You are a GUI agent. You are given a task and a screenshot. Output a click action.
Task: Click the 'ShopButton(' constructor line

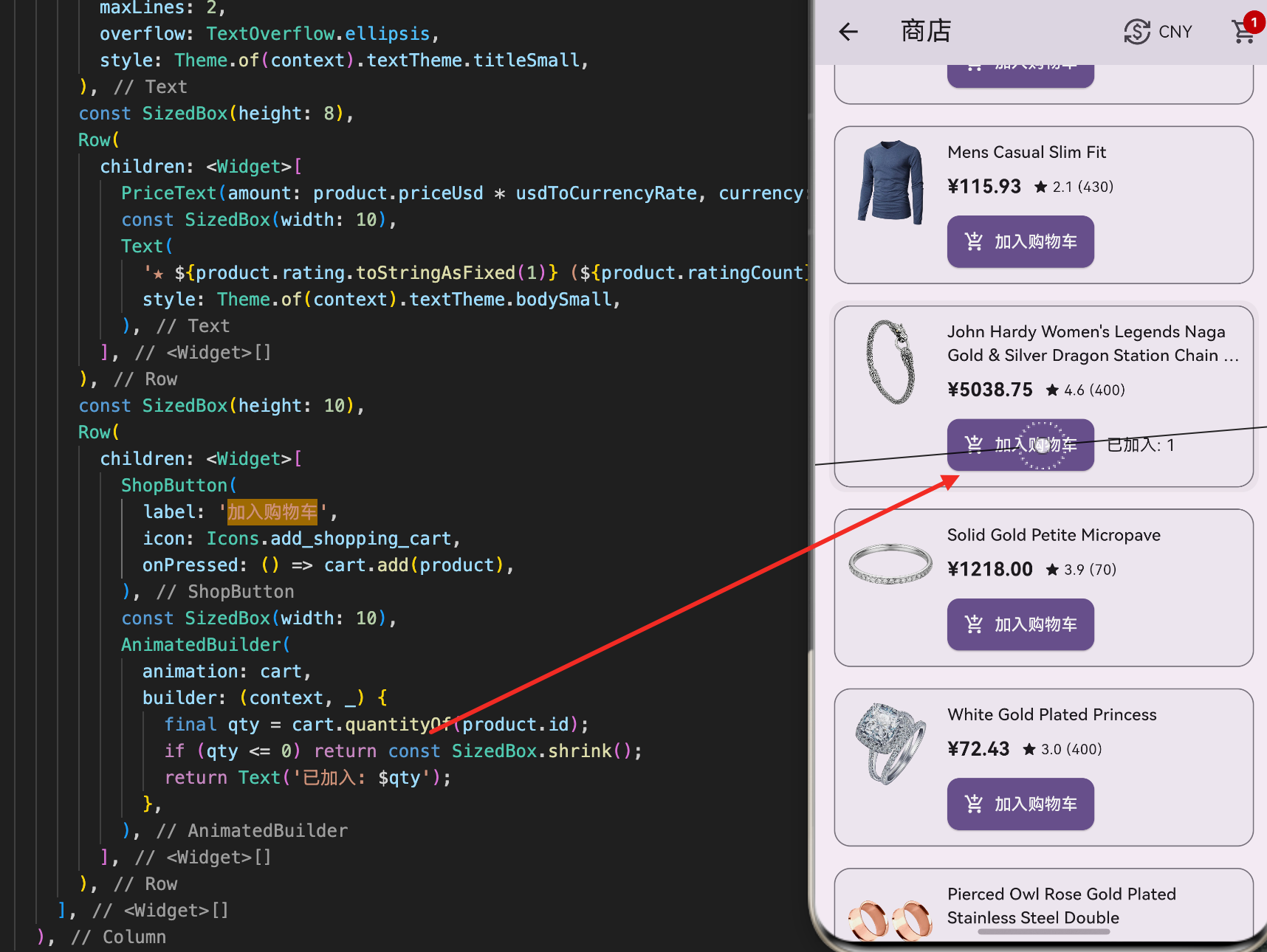(179, 486)
